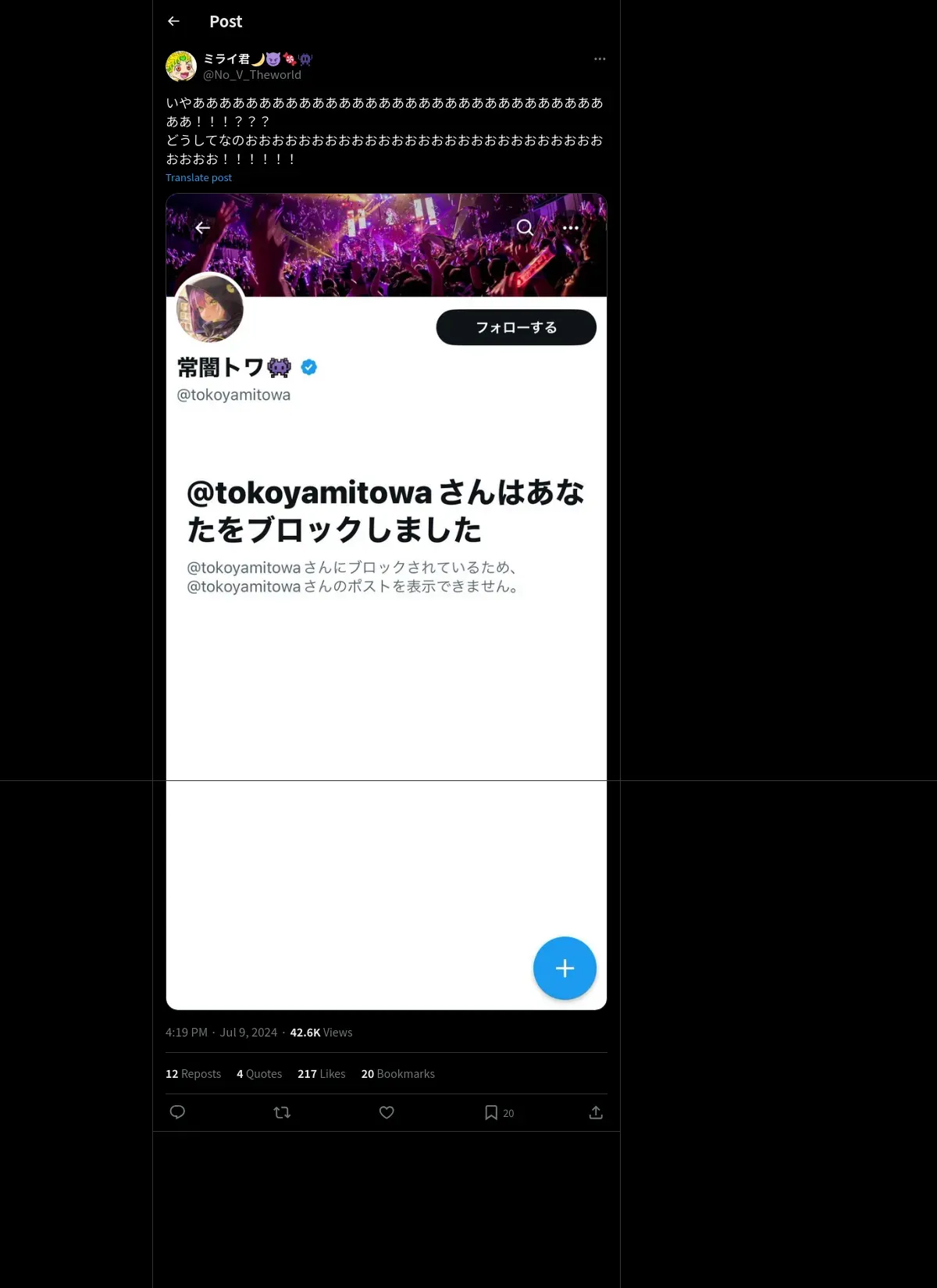937x1288 pixels.
Task: Click the blue plus compose button
Action: tap(565, 969)
